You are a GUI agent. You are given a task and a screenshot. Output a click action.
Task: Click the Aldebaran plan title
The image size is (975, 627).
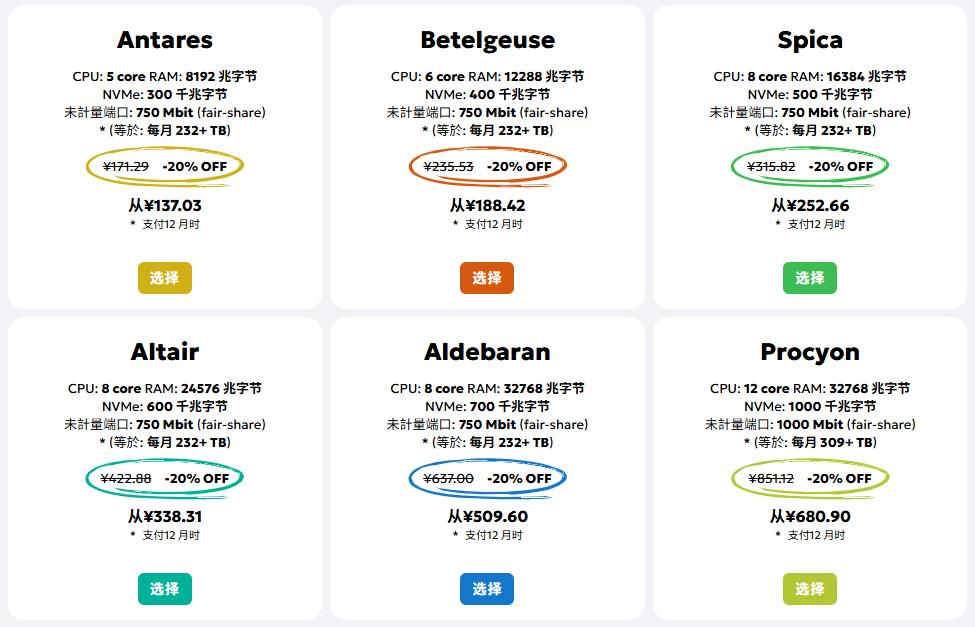488,352
